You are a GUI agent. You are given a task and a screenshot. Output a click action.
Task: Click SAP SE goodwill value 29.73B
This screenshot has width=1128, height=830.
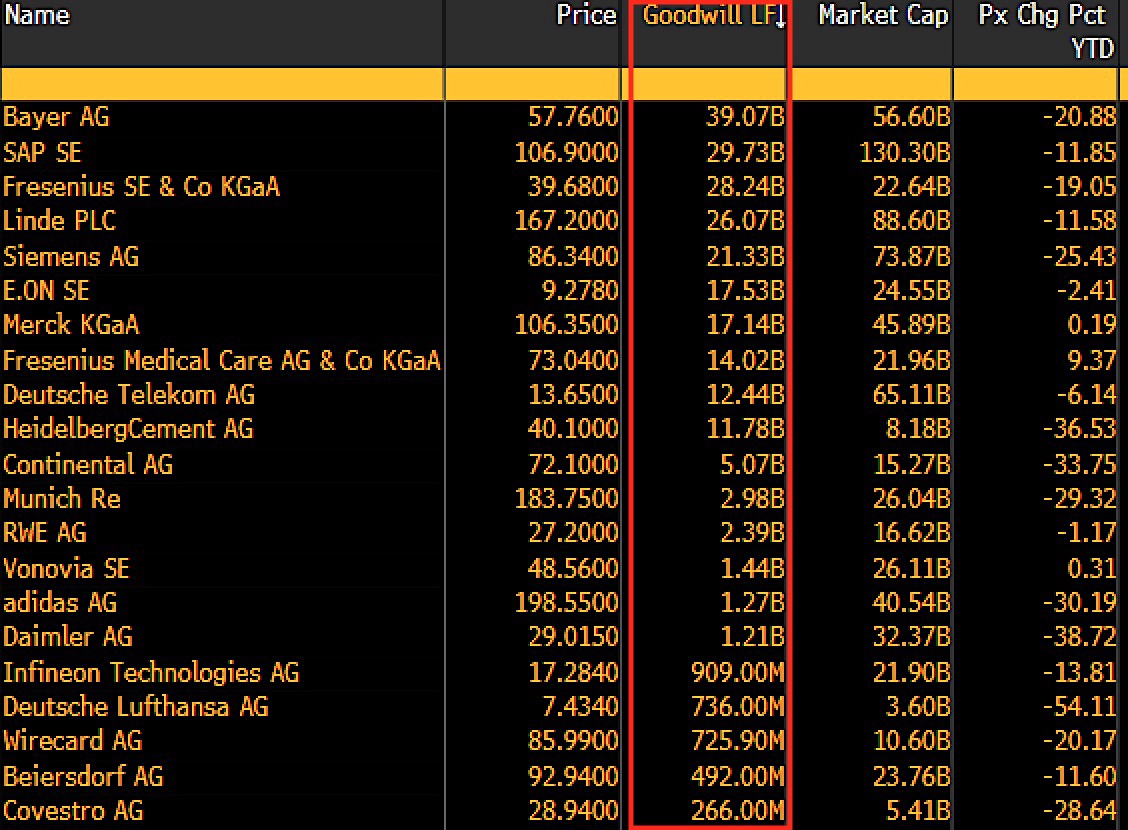coord(745,152)
